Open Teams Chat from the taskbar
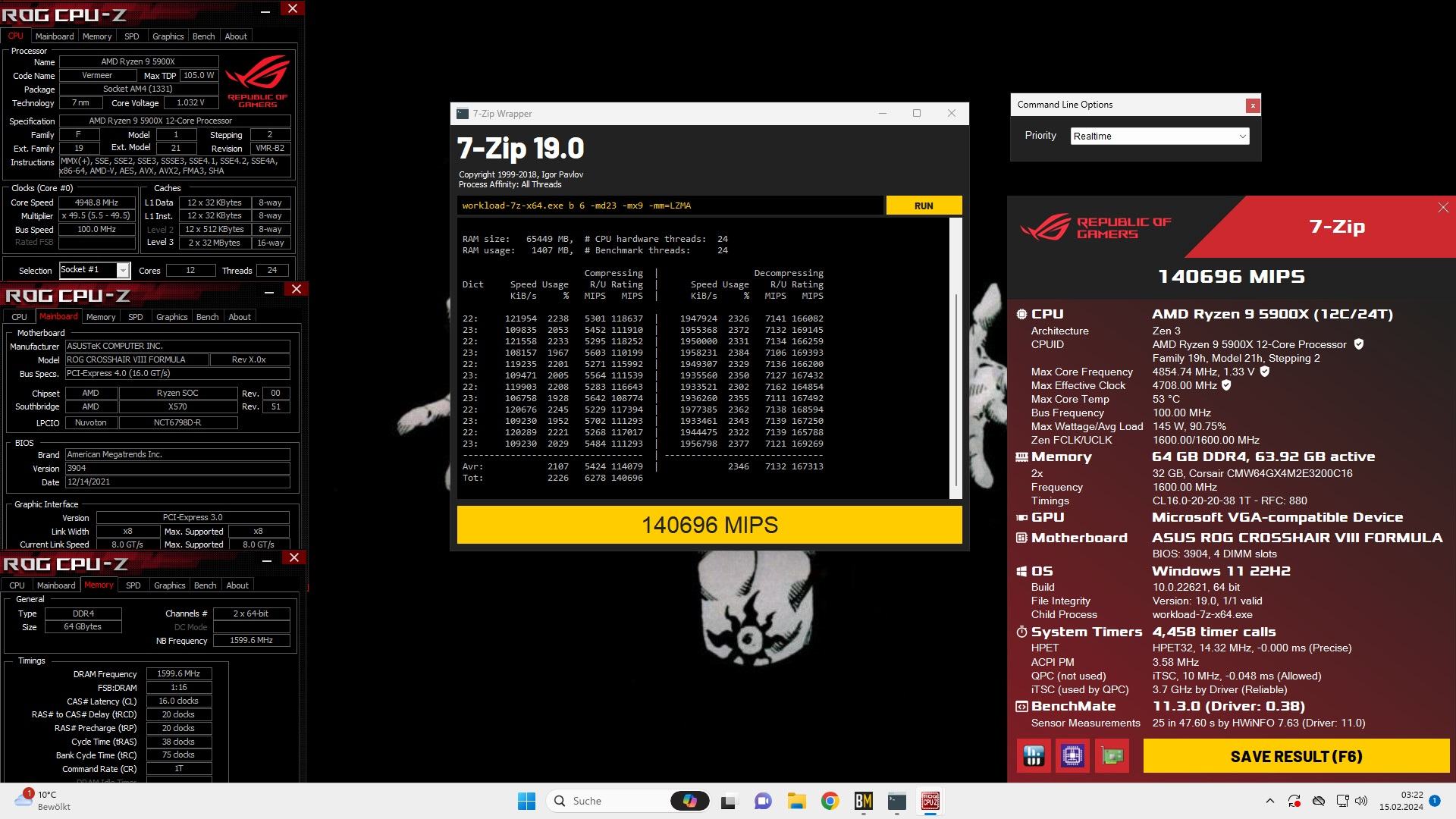The height and width of the screenshot is (819, 1456). click(x=762, y=801)
